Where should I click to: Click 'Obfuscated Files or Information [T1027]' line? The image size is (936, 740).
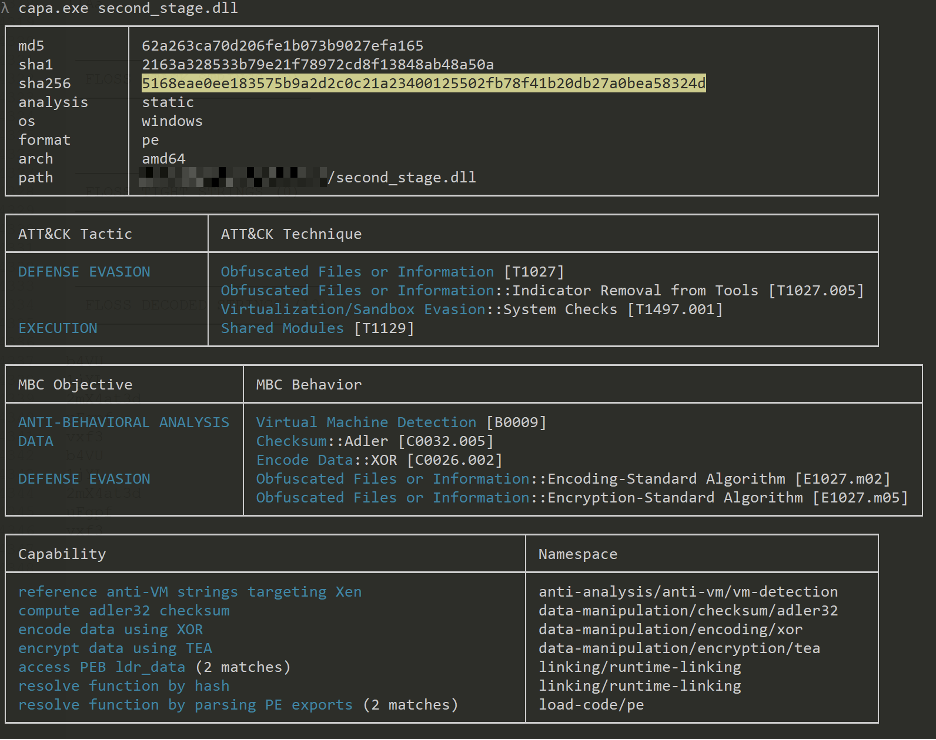point(392,272)
